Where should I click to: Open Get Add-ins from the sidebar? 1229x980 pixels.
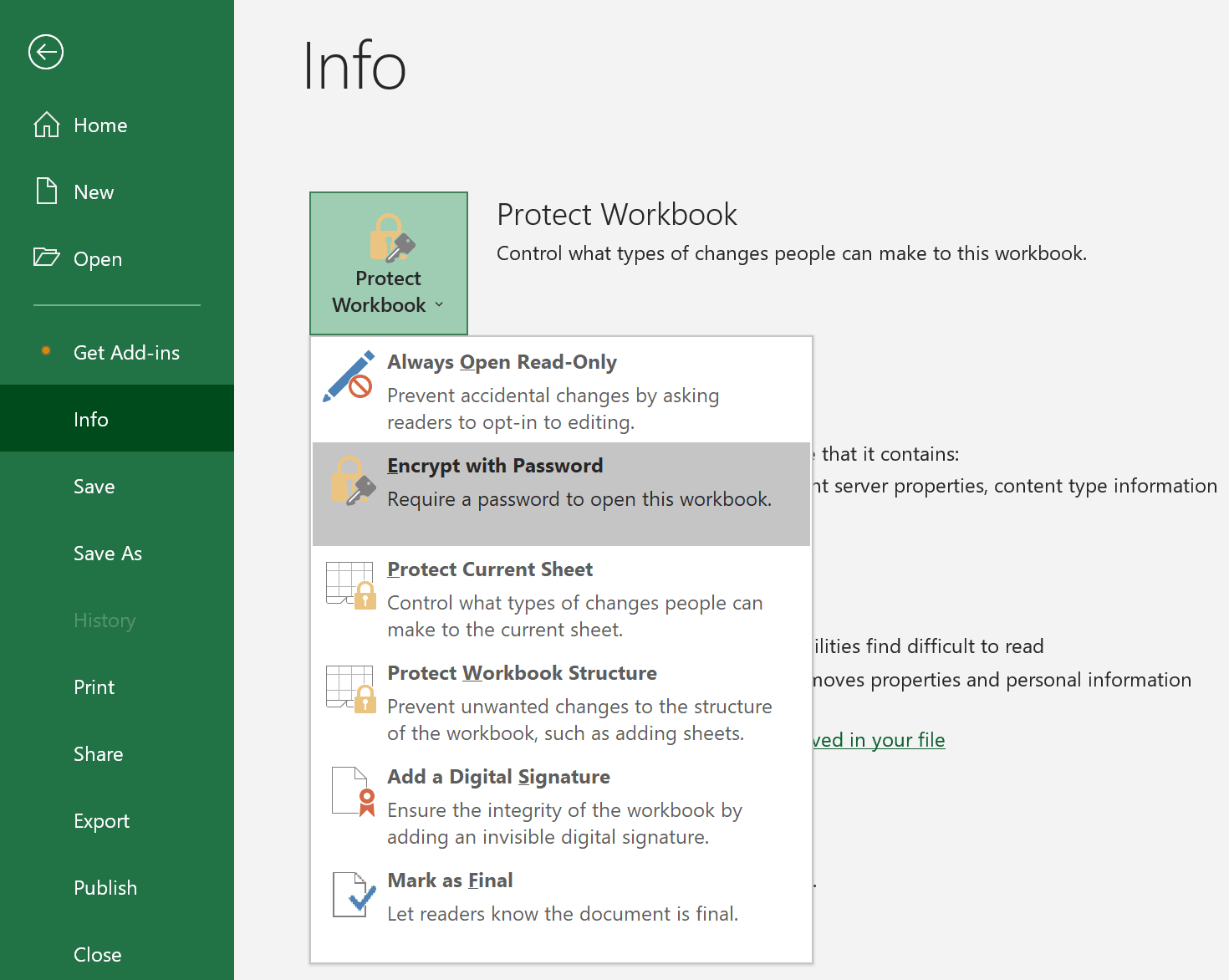[126, 353]
